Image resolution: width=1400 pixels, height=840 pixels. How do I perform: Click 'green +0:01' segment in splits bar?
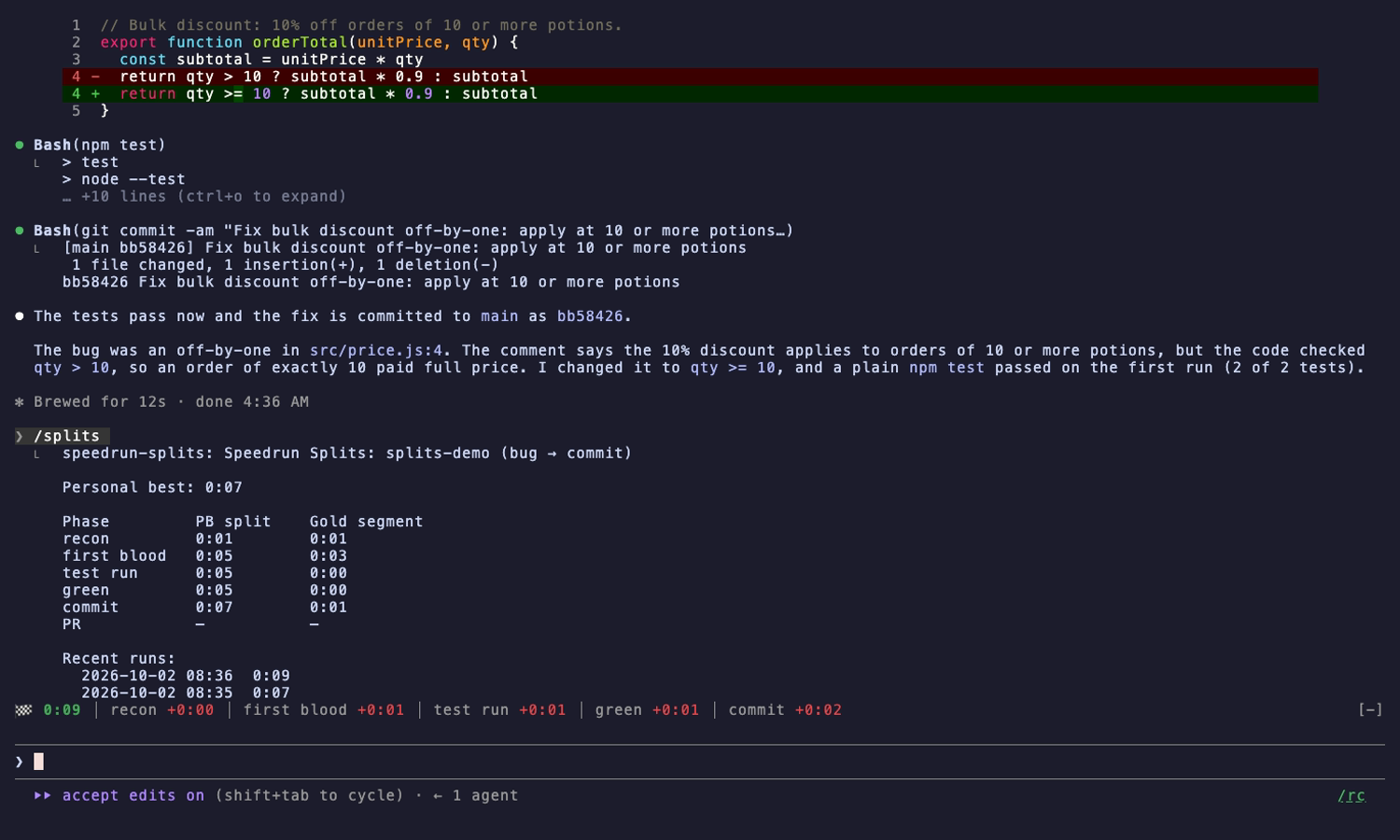[647, 710]
